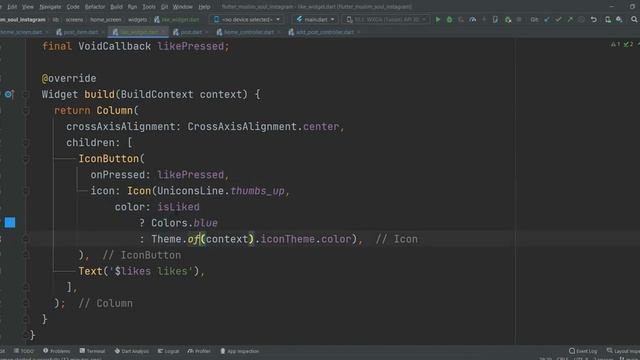Click 'CrossAxisAlignment.center' in the code
The image size is (640, 360).
click(263, 127)
